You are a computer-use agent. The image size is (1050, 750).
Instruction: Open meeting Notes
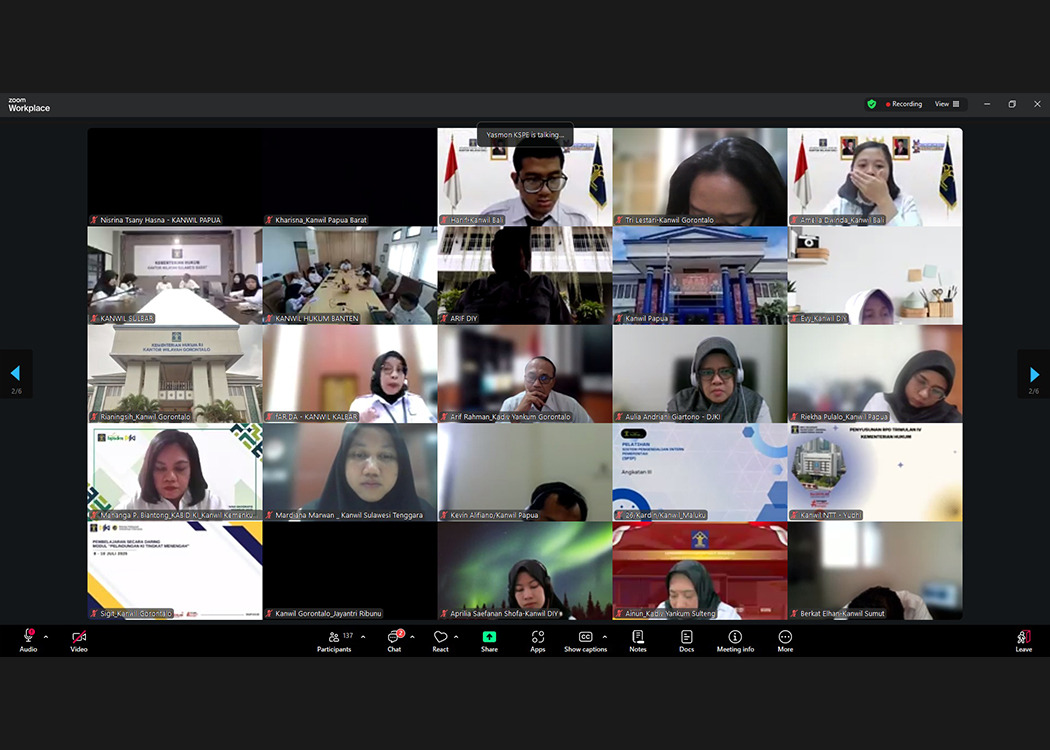638,640
